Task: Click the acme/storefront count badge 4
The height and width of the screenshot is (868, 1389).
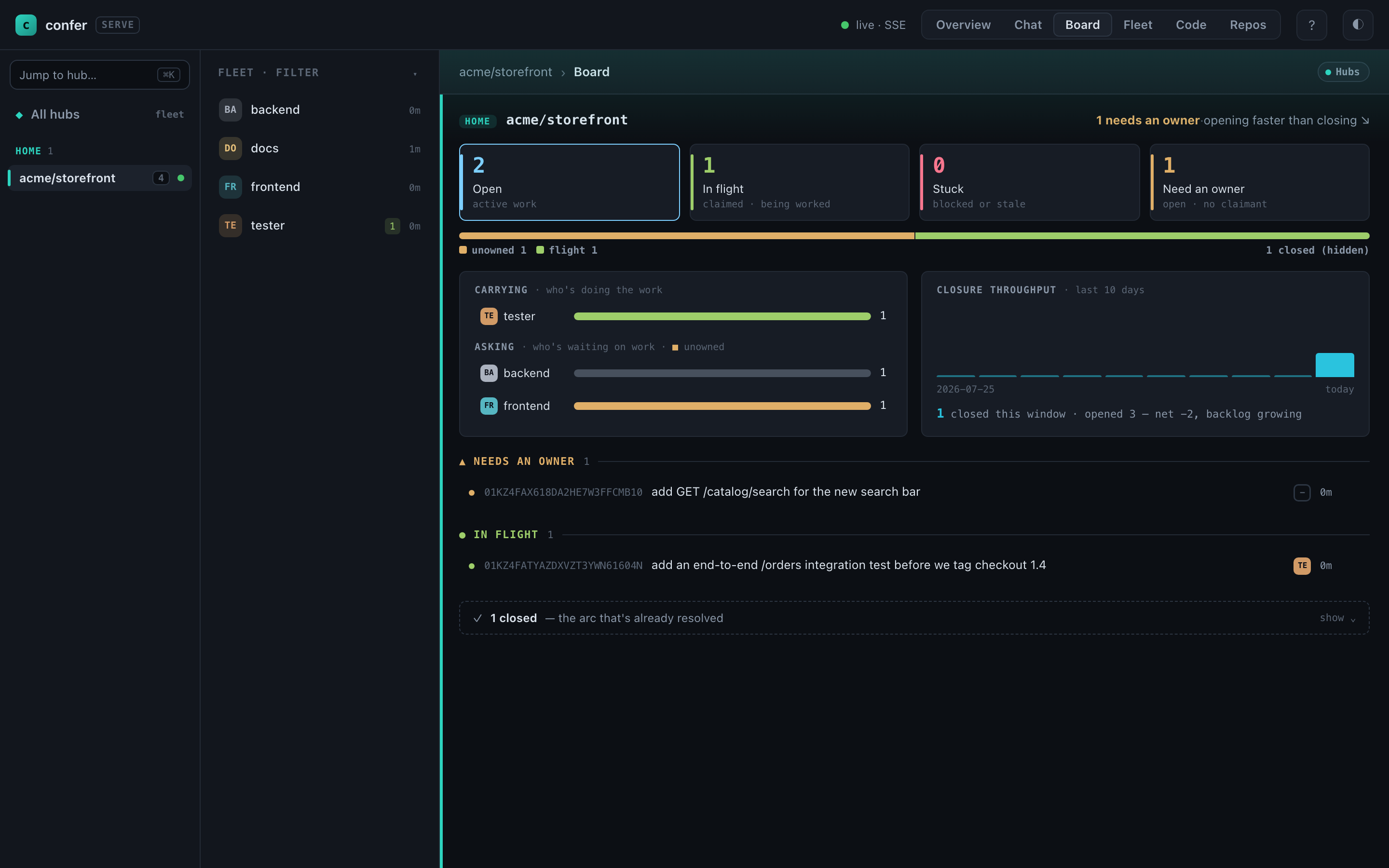Action: (161, 178)
